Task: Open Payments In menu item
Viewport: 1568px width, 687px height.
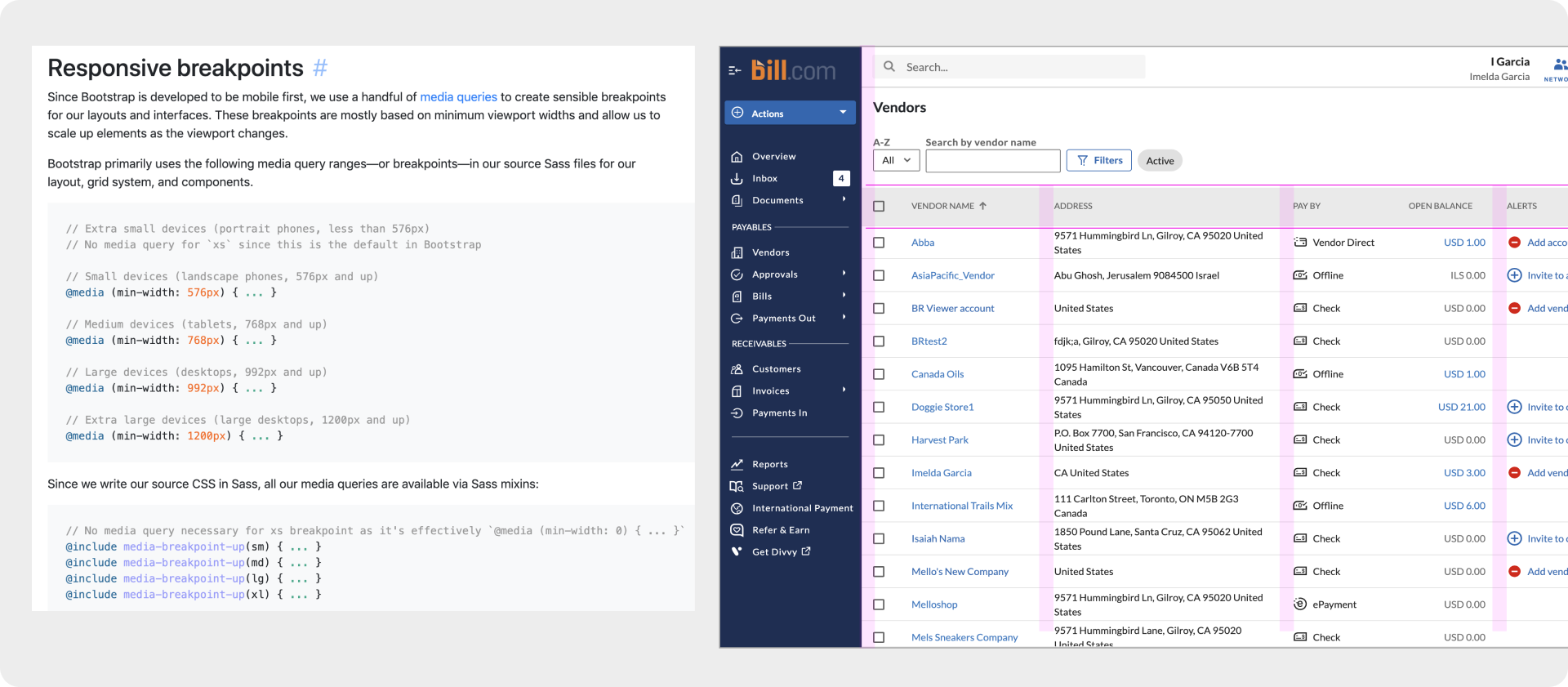Action: point(779,413)
